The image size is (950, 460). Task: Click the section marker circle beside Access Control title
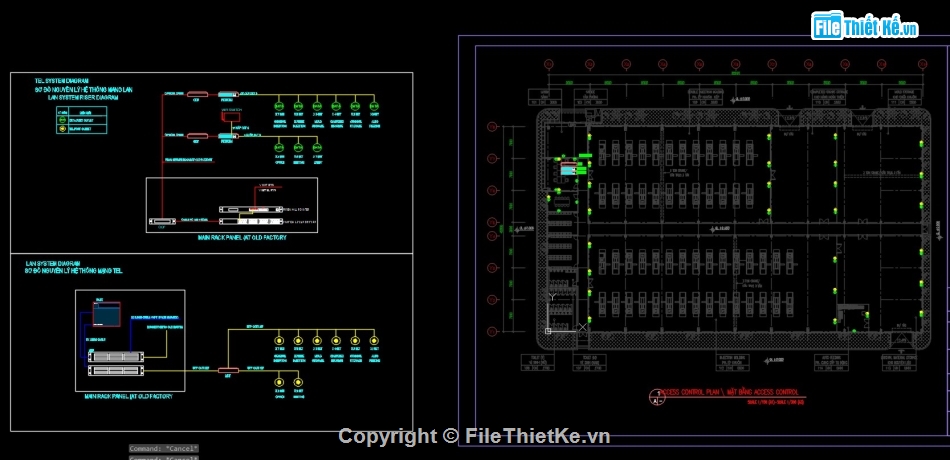(656, 401)
